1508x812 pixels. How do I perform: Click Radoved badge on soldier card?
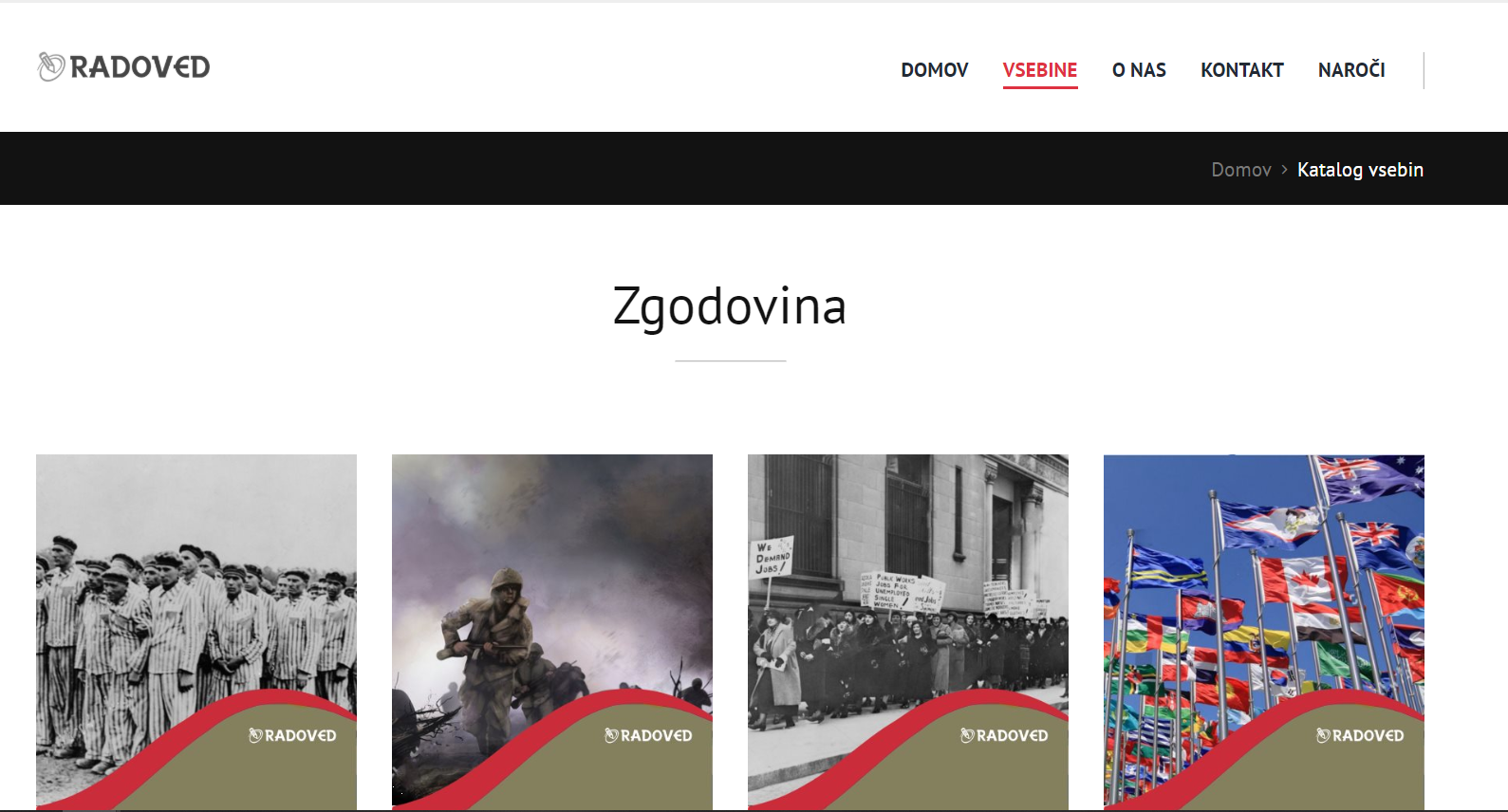click(x=648, y=735)
